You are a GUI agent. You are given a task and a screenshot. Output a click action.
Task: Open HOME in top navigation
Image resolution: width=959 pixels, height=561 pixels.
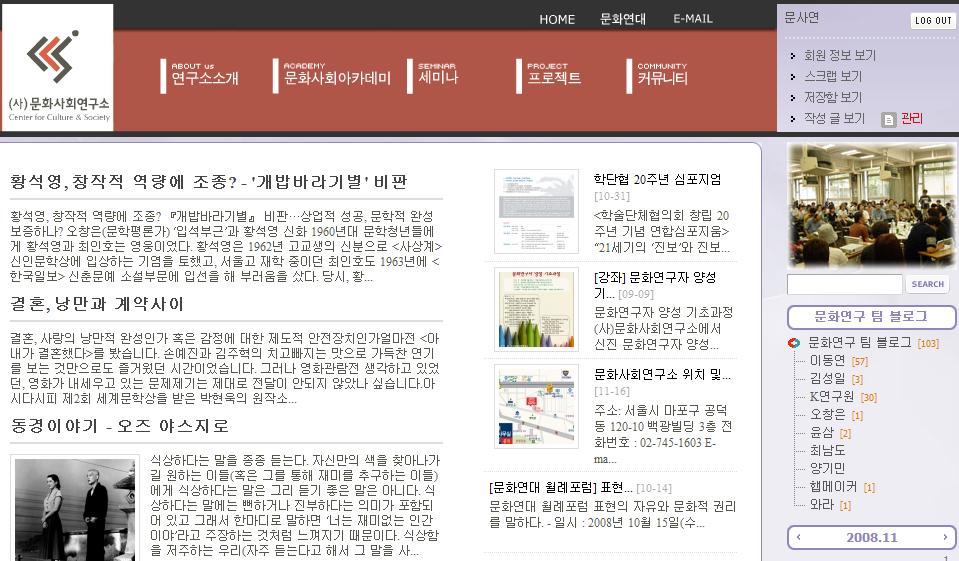(x=557, y=19)
